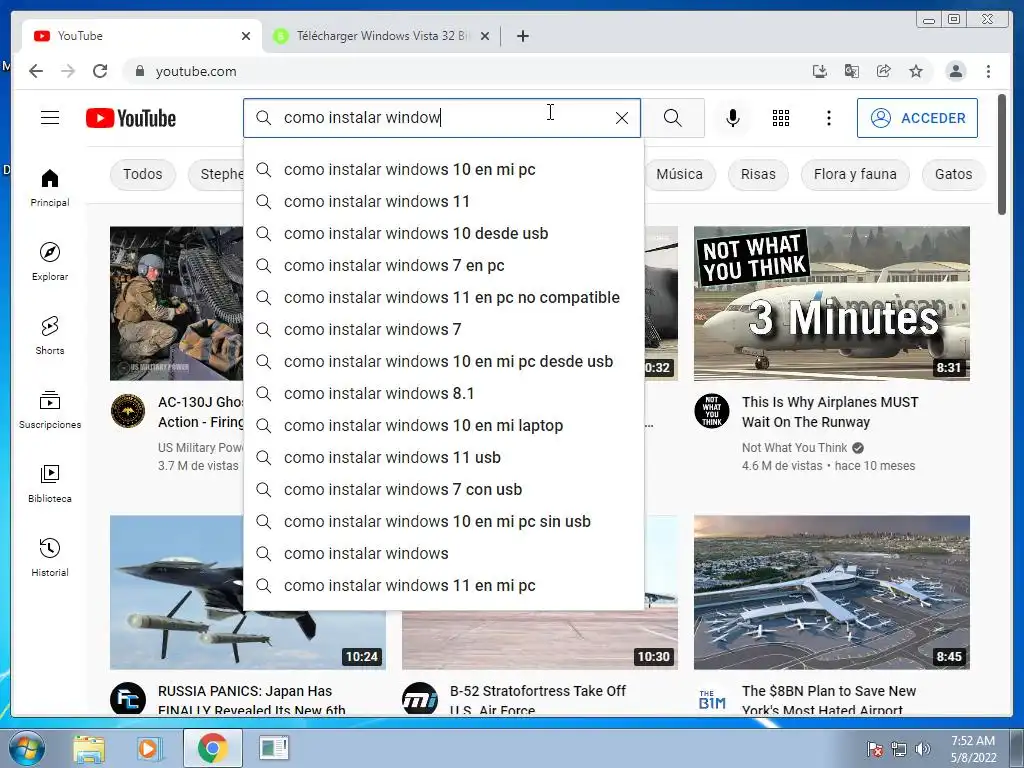
Task: Select the Música filter chip
Action: 679,174
